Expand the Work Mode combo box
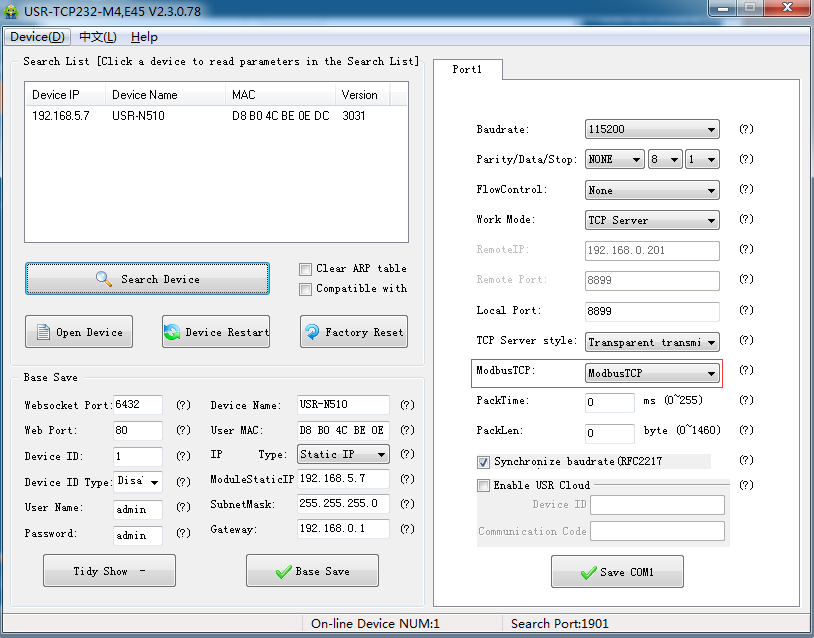 coord(652,220)
